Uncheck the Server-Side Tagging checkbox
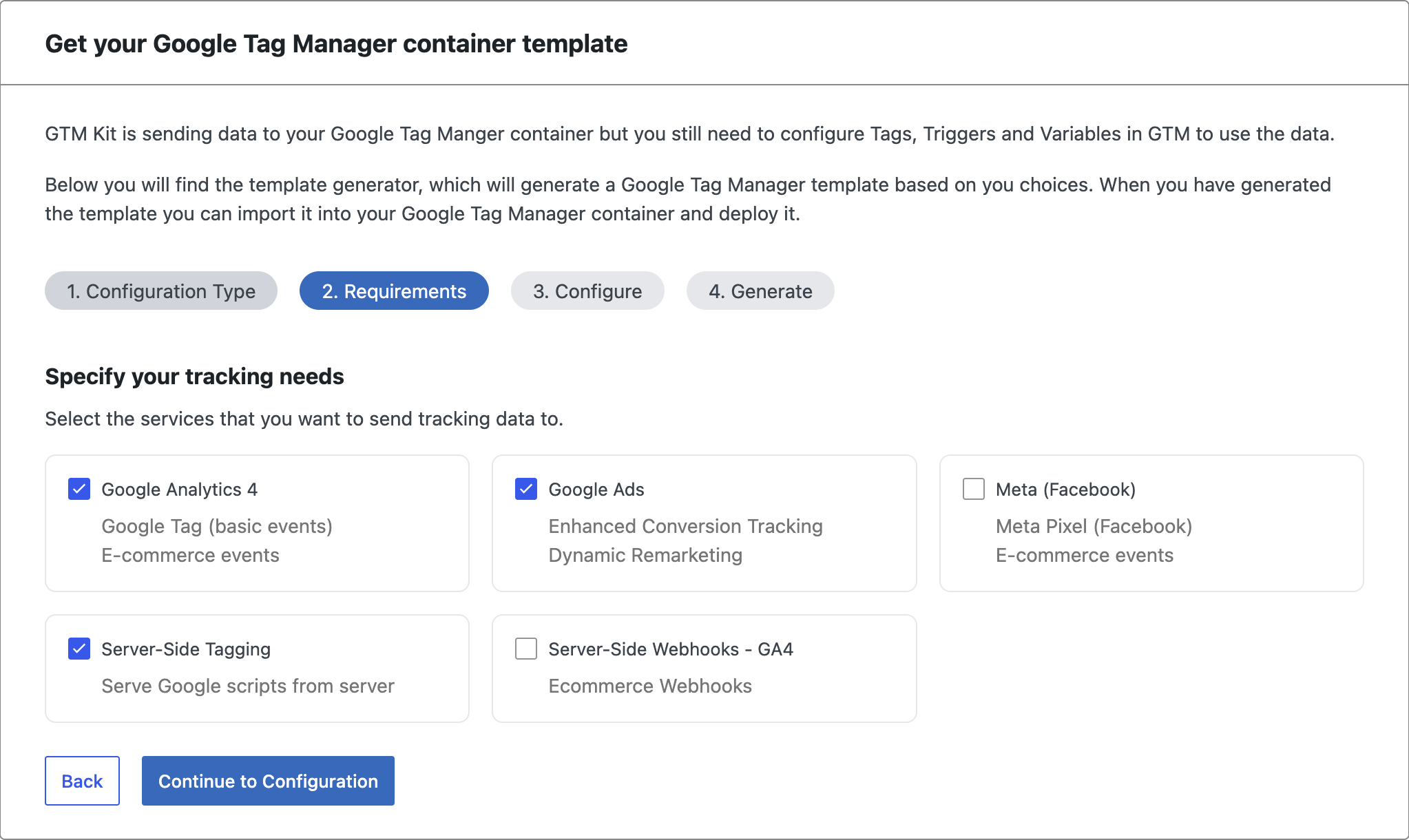Image resolution: width=1409 pixels, height=840 pixels. click(x=79, y=649)
